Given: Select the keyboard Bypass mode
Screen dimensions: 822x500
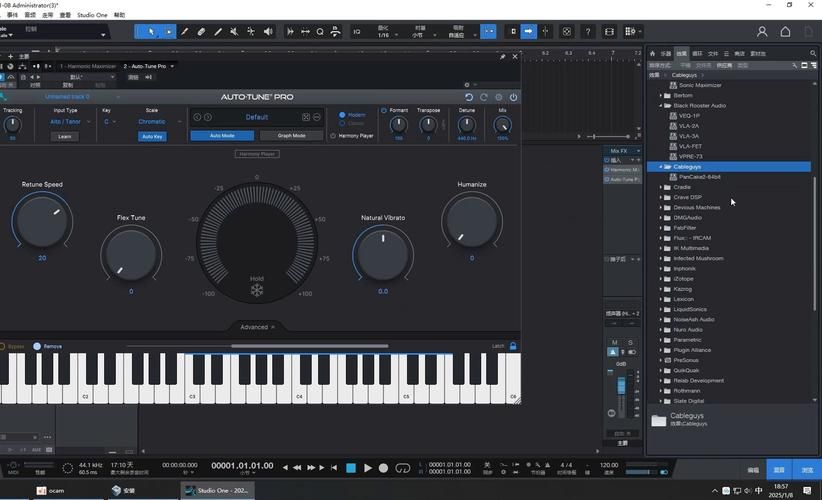Looking at the screenshot, I should pos(2,346).
